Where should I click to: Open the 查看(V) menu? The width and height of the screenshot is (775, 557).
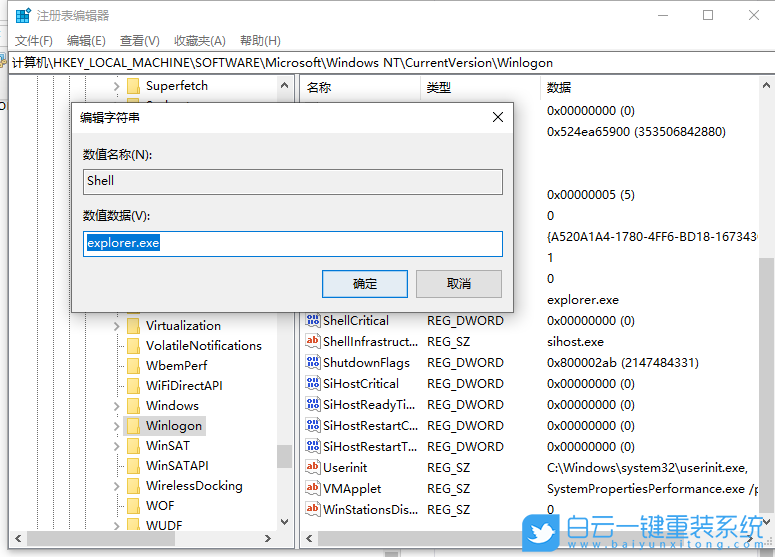point(140,41)
